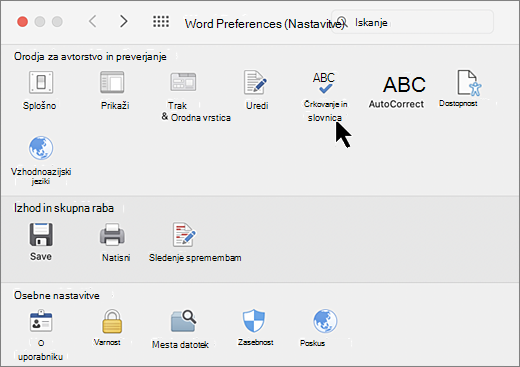Click the Osebne nastavitve heading
The image size is (520, 367).
[57, 296]
